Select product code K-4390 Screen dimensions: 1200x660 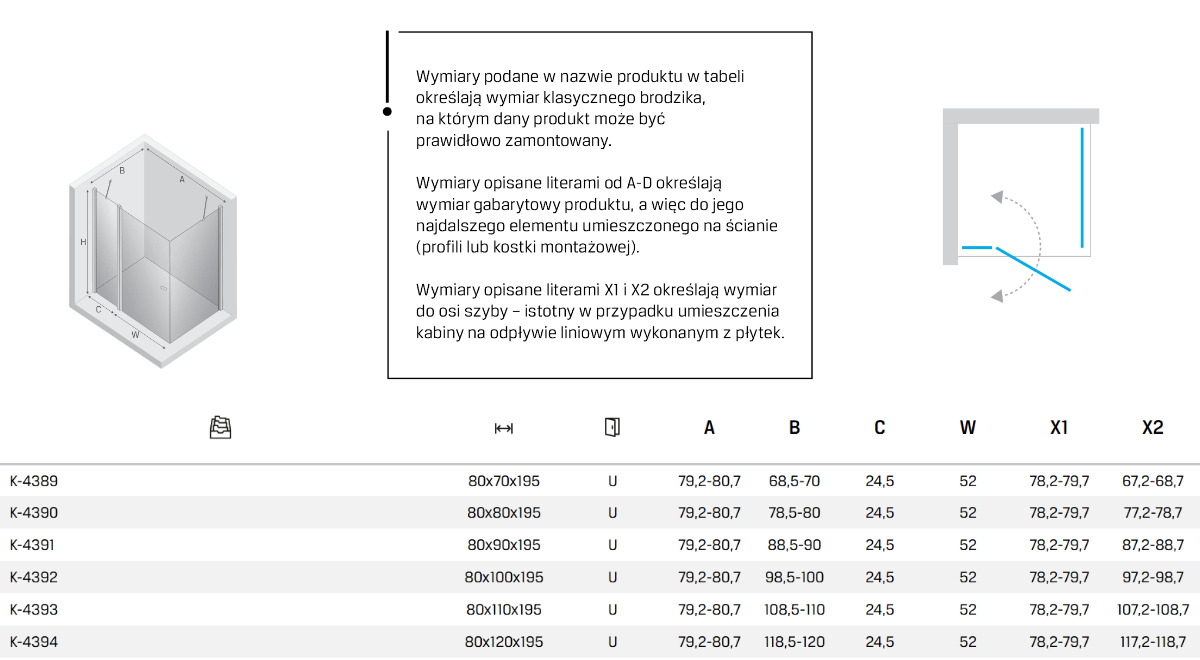(x=34, y=513)
